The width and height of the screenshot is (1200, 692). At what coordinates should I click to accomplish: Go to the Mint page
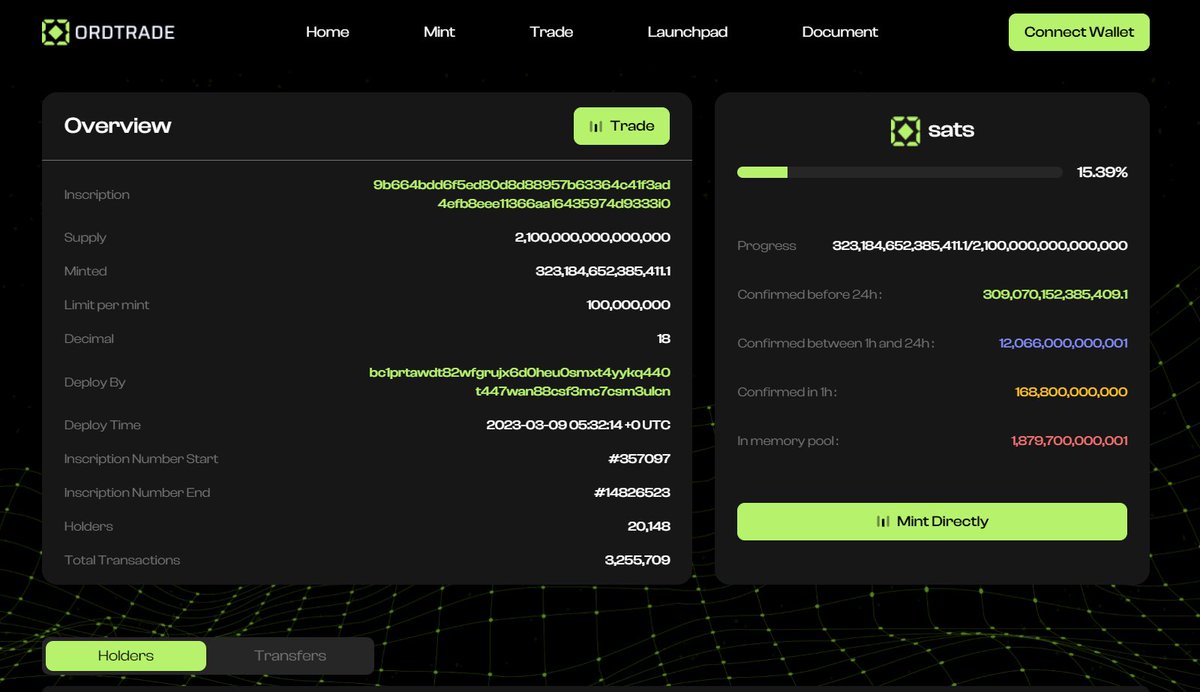click(x=439, y=32)
